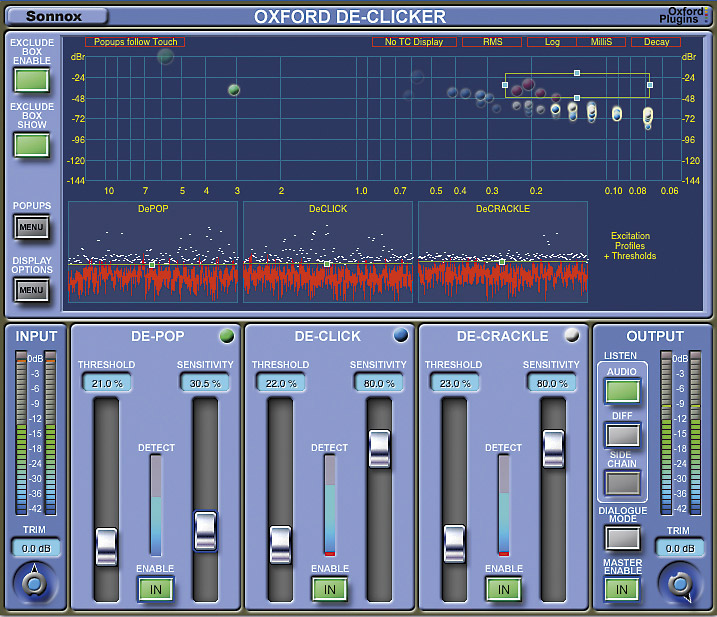Viewport: 717px width, 617px height.
Task: Click the output Trim rotary knob
Action: tap(680, 584)
